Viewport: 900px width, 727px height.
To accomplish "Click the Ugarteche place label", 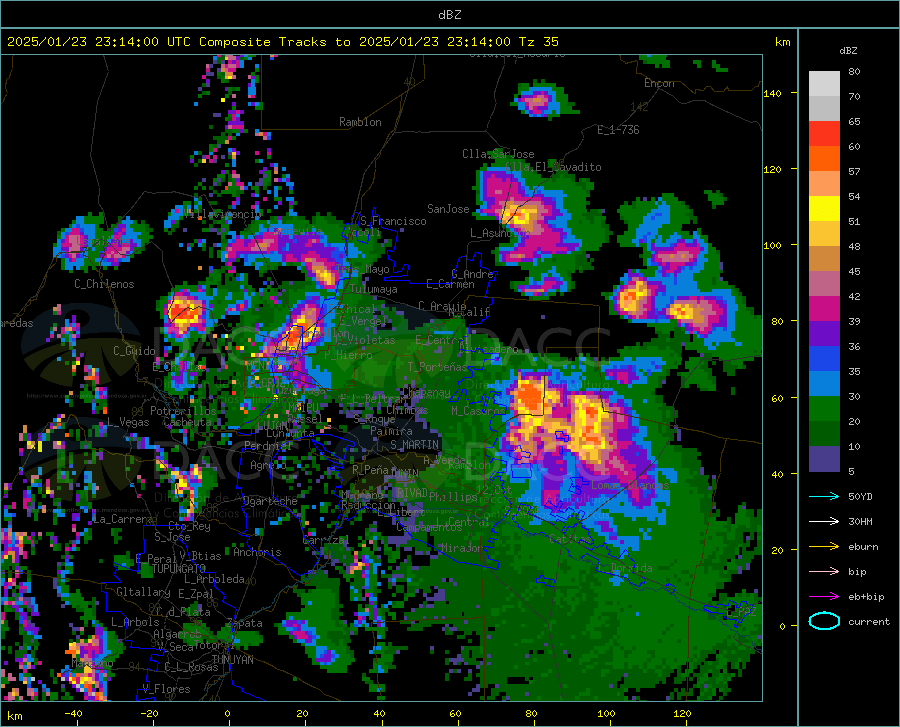I will [x=270, y=501].
